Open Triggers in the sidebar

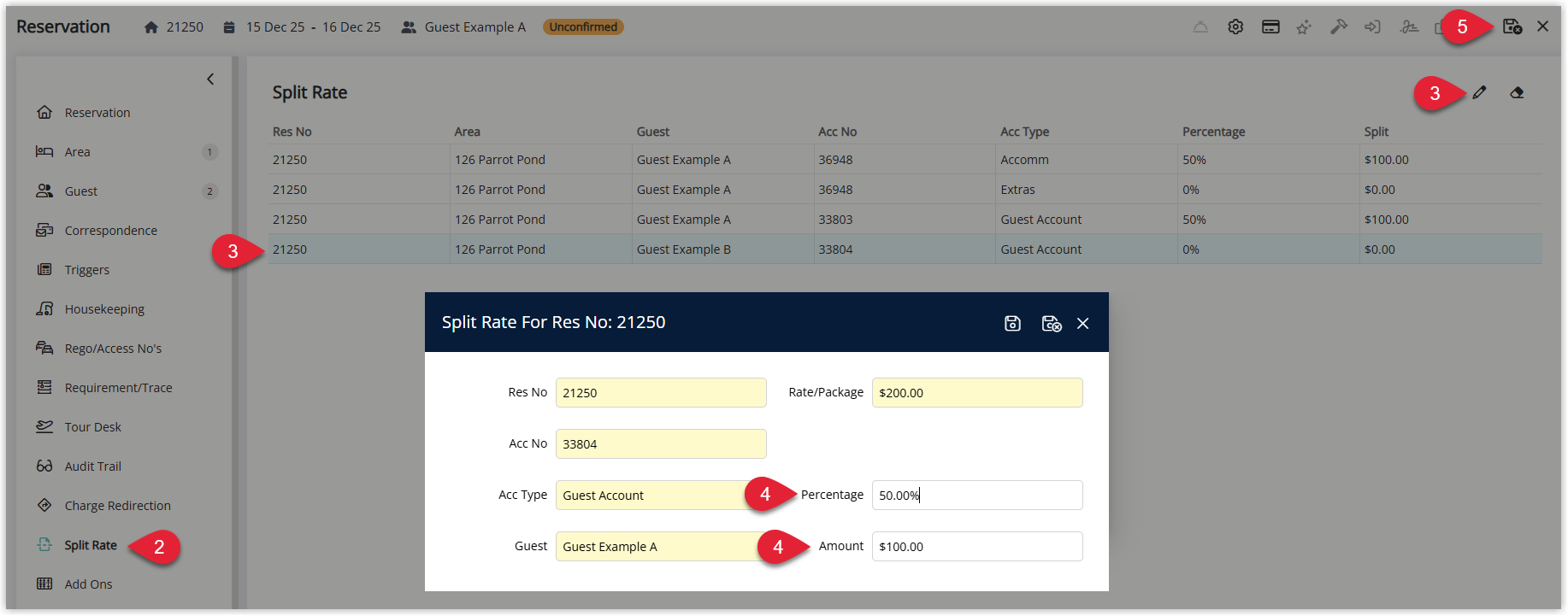tap(87, 270)
